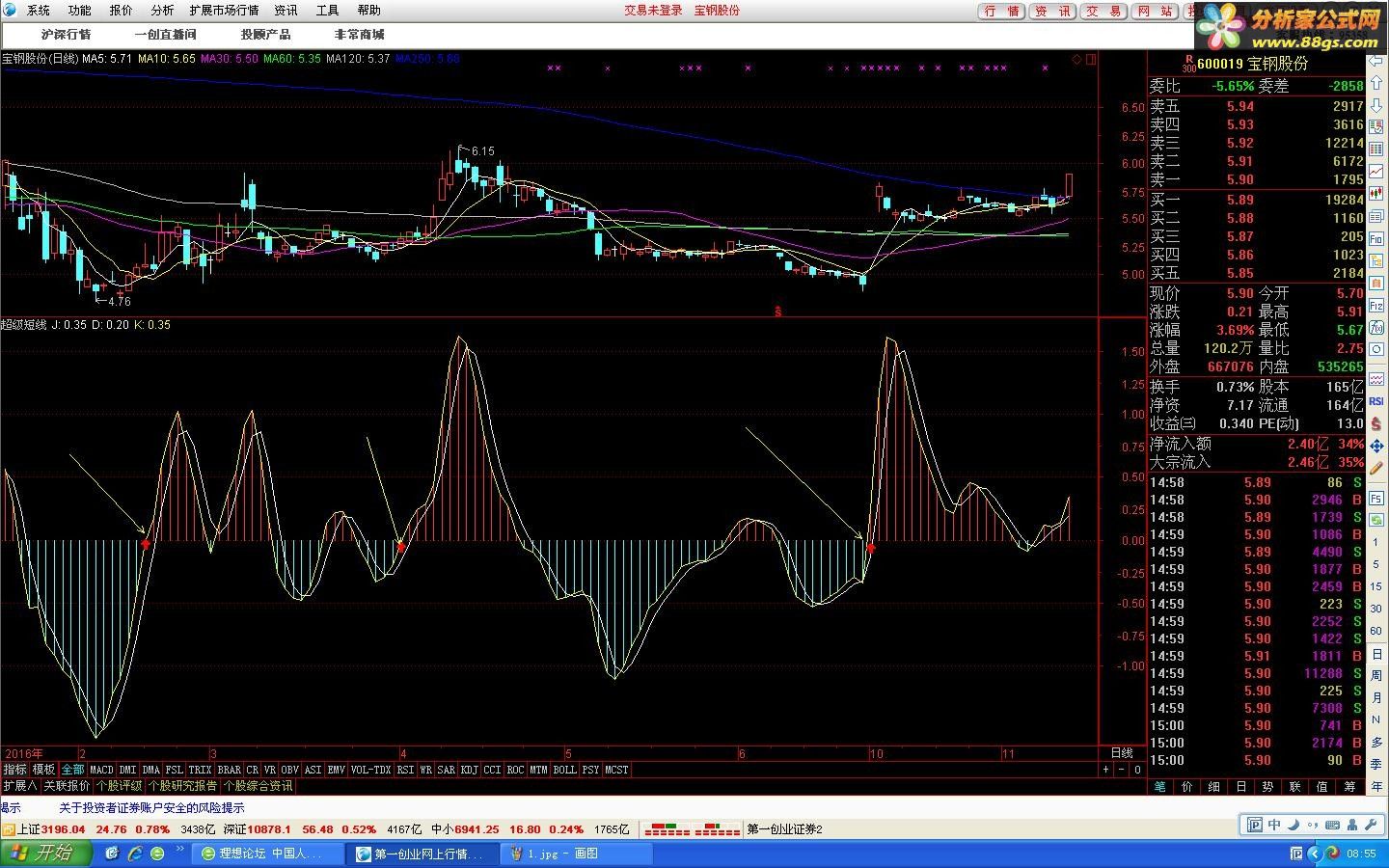Click the F12 trade icon

pyautogui.click(x=1376, y=305)
